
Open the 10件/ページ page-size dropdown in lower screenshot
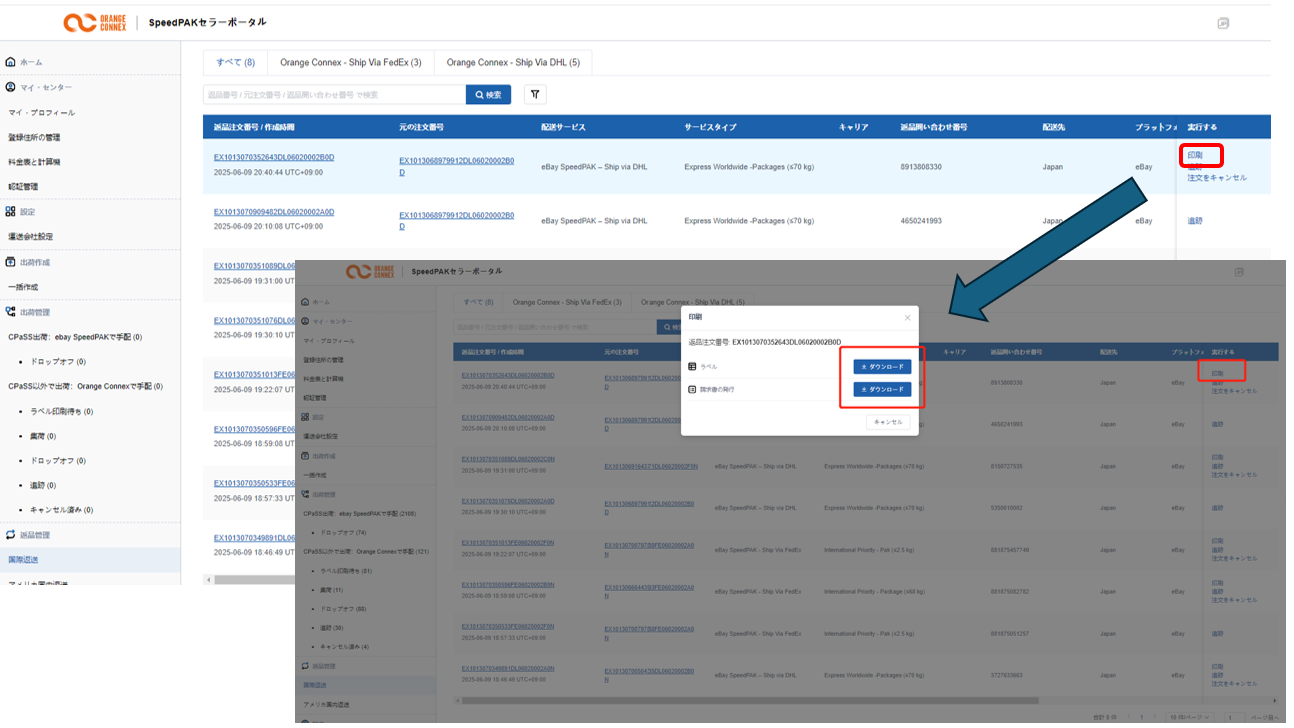[1191, 718]
